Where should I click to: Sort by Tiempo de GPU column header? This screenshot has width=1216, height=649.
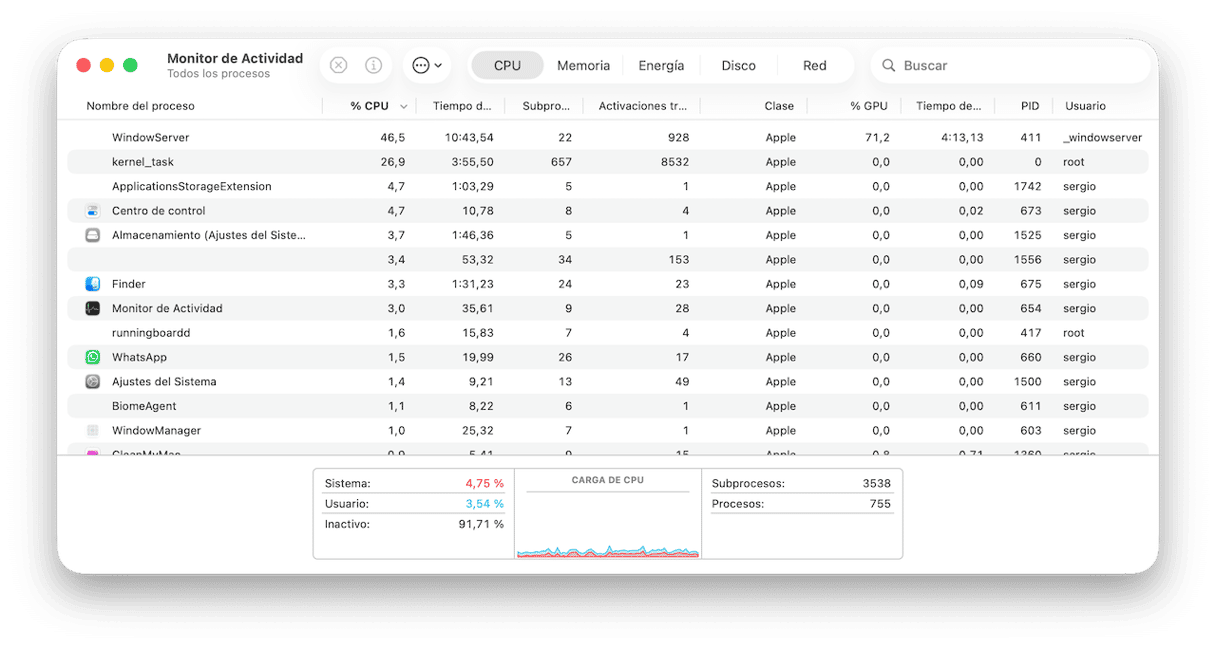coord(948,106)
